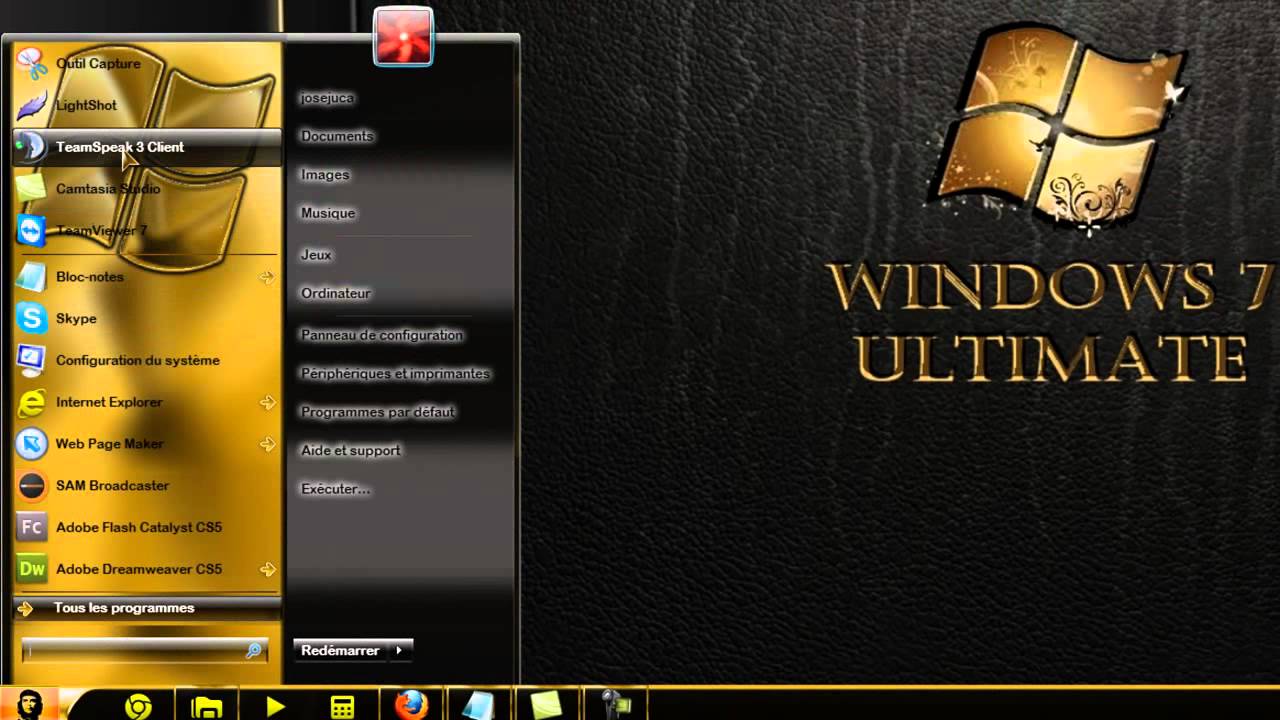Click the media player play taskbar icon
1280x720 pixels.
tap(275, 707)
